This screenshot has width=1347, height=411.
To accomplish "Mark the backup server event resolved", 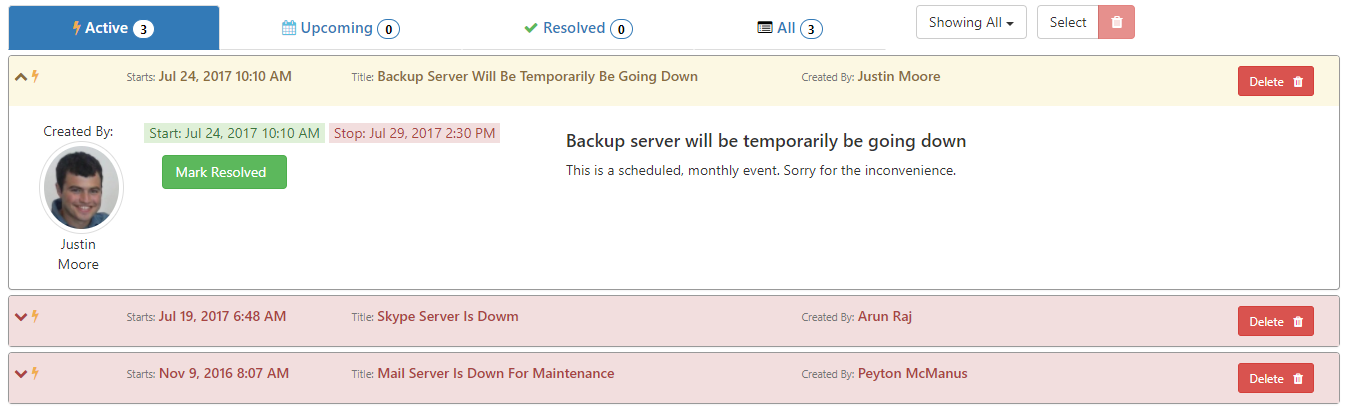I will 224,172.
